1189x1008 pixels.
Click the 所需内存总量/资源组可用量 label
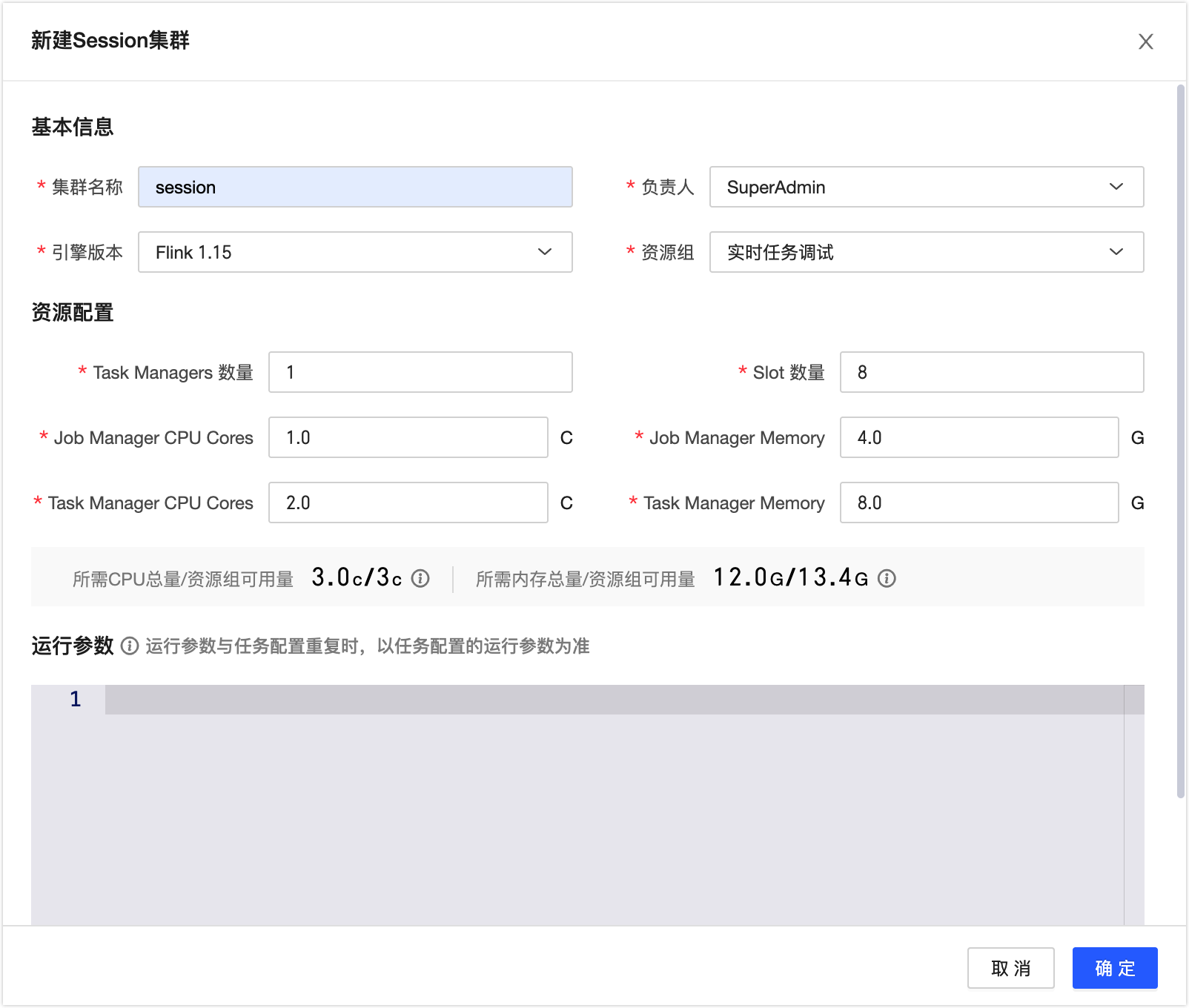point(586,579)
